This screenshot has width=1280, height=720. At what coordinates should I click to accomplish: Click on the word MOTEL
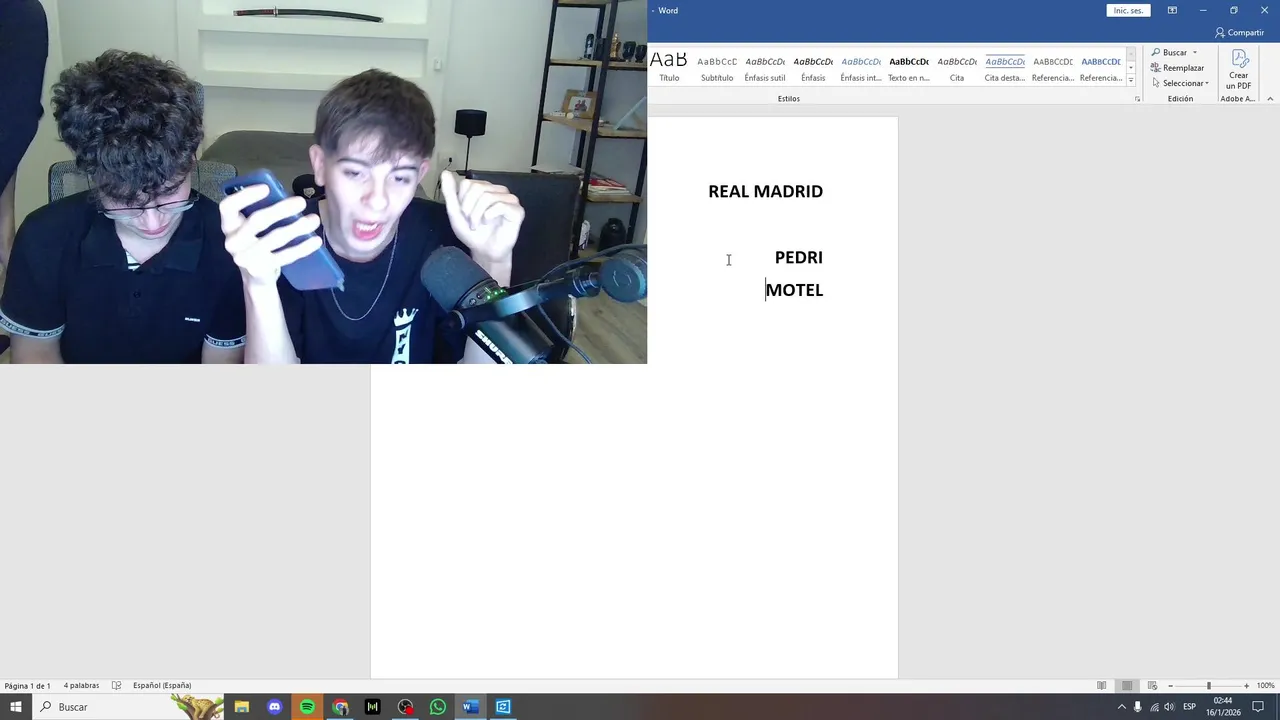tap(795, 290)
